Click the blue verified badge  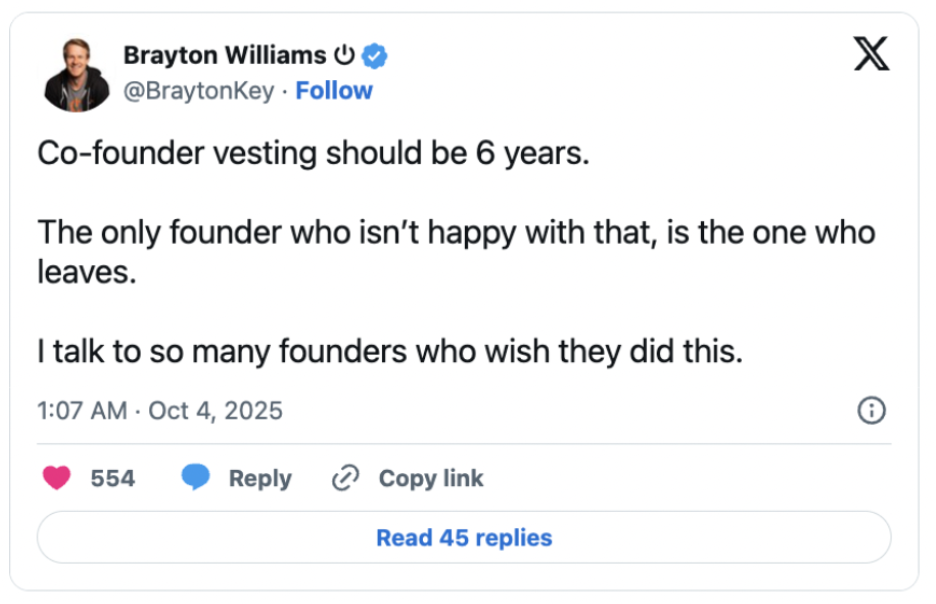click(375, 56)
